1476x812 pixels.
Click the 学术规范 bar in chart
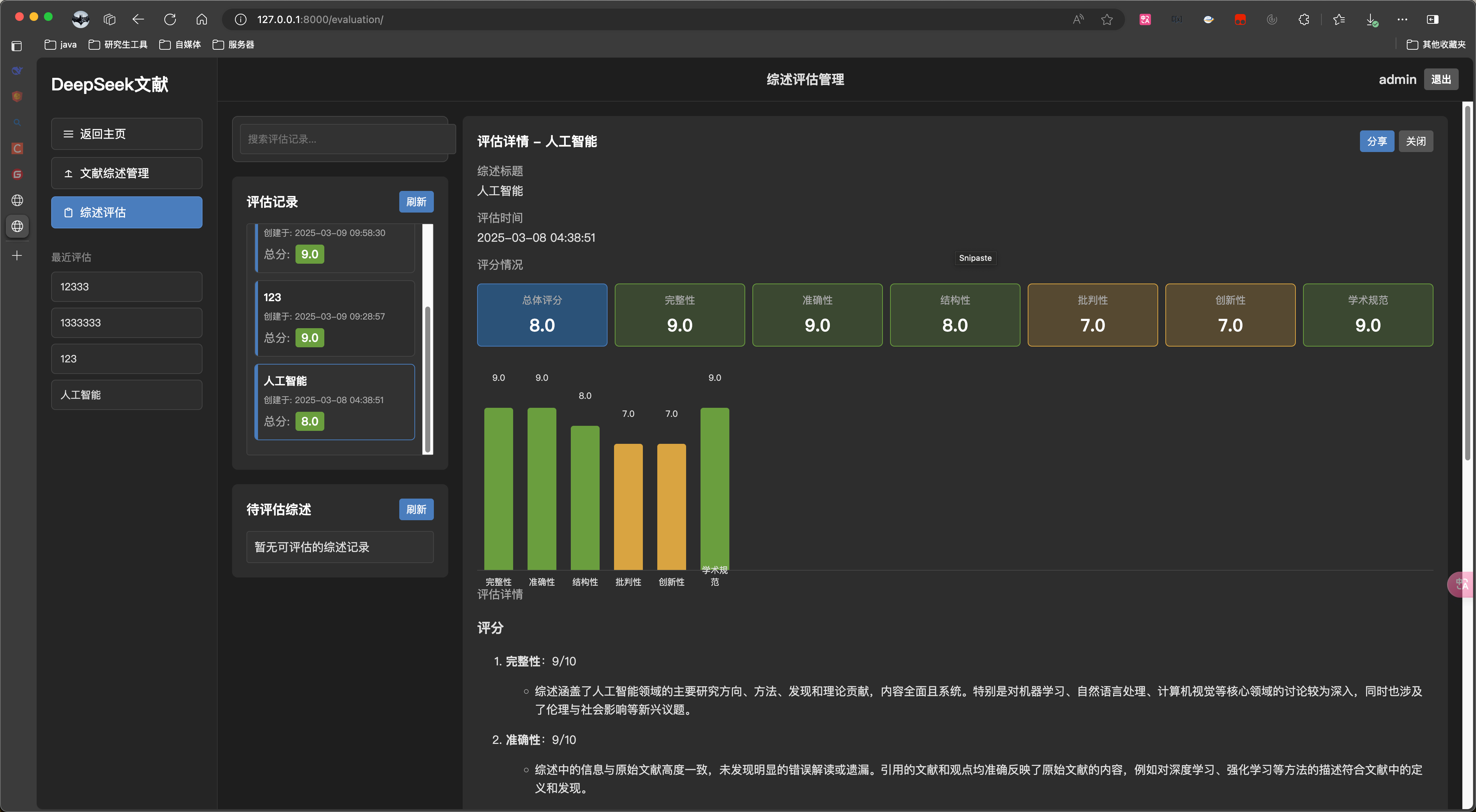[x=715, y=489]
